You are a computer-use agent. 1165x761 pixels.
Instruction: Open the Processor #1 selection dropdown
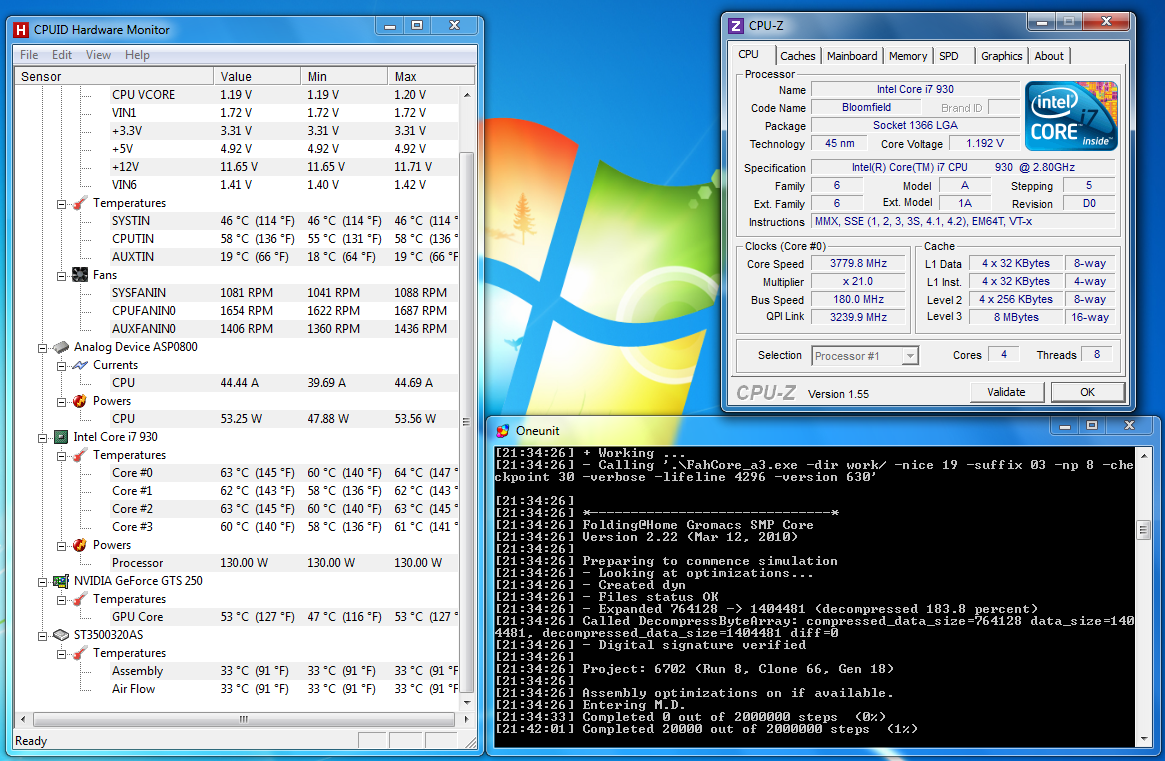coord(909,356)
